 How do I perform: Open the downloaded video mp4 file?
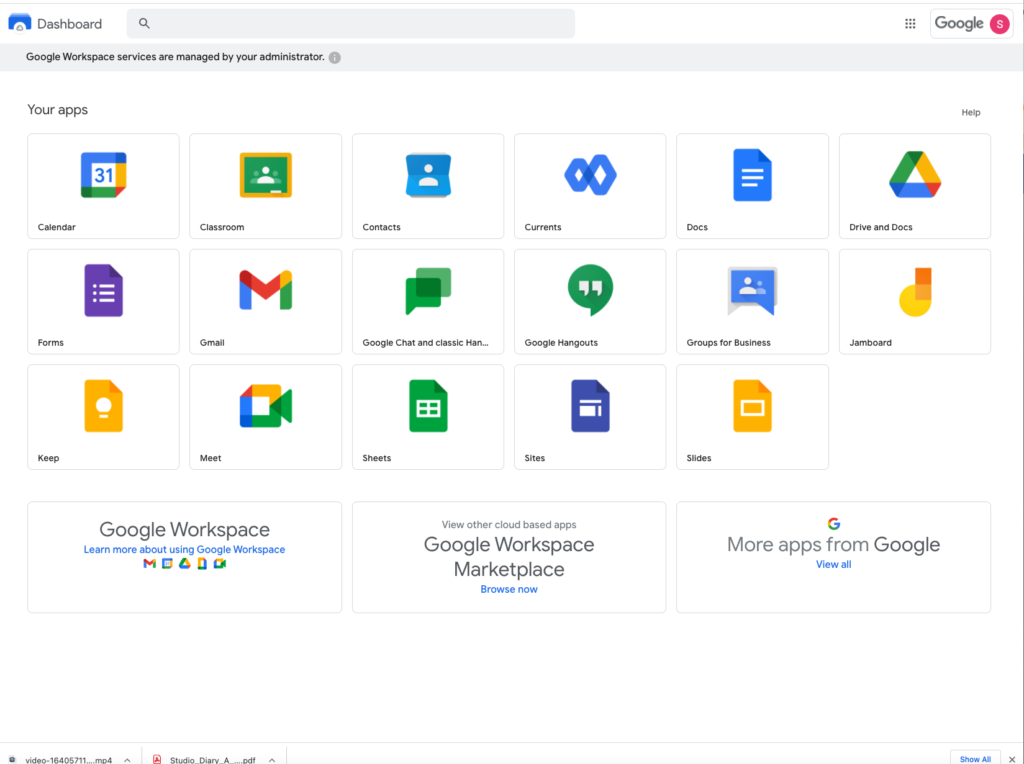click(68, 760)
